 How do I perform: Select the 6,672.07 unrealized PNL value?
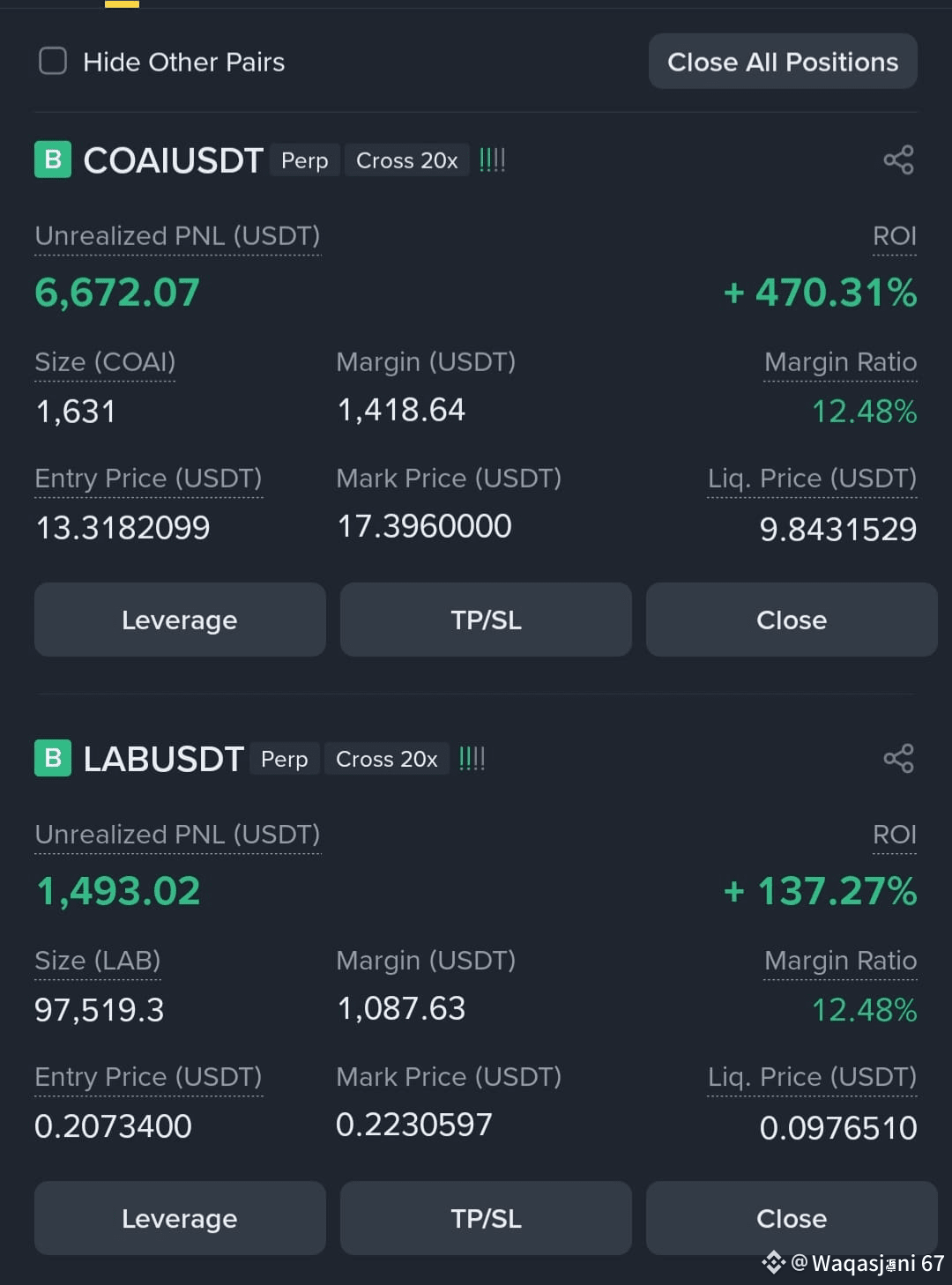coord(117,293)
